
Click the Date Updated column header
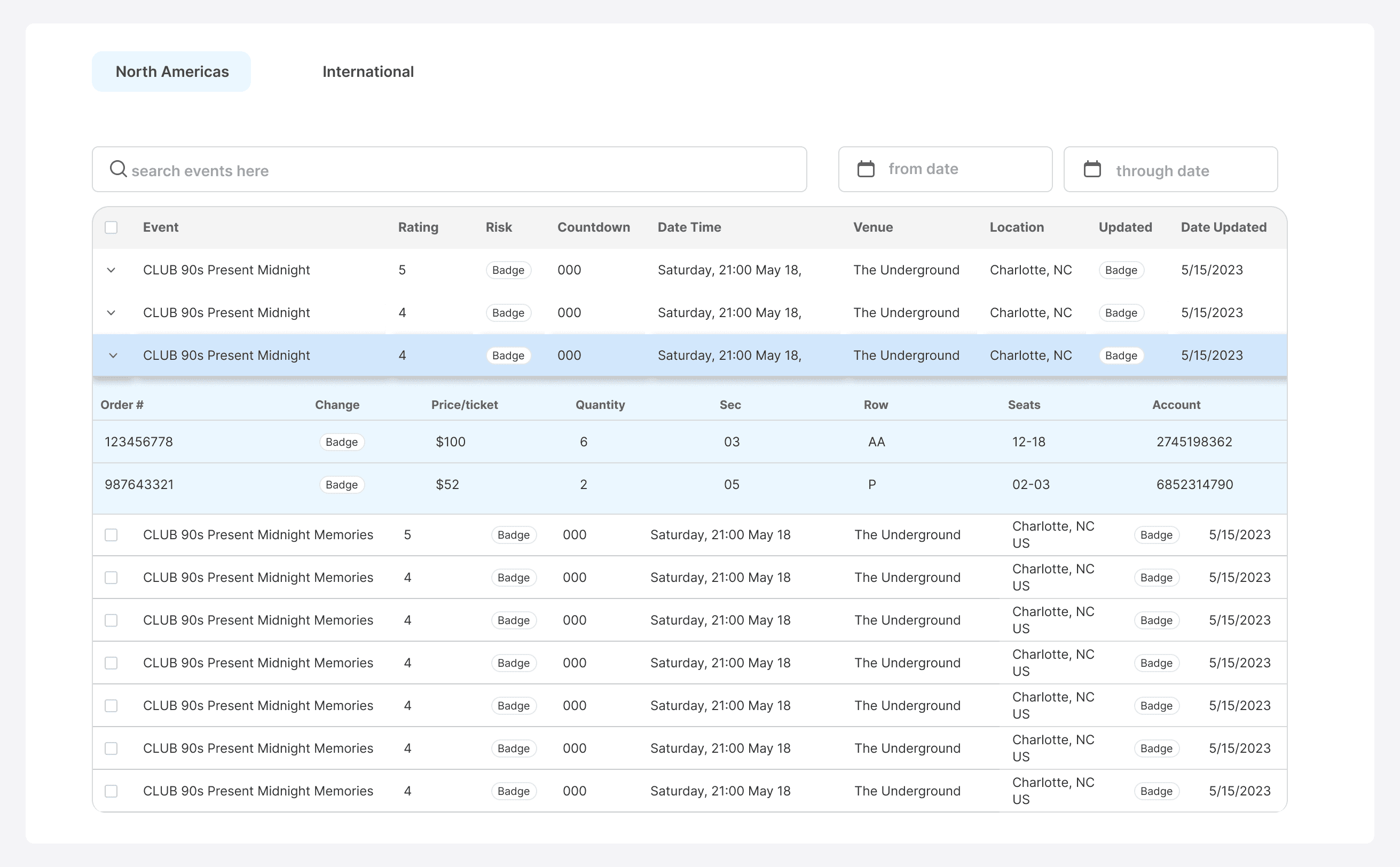(1223, 227)
